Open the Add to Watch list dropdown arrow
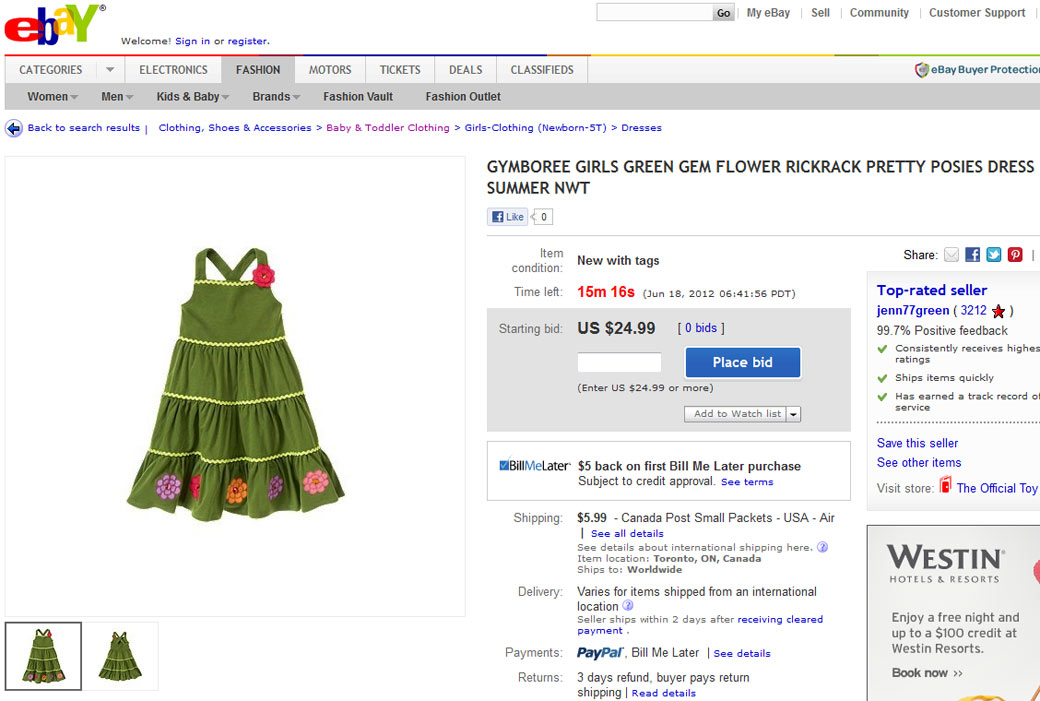This screenshot has height=701, width=1040. pyautogui.click(x=794, y=414)
